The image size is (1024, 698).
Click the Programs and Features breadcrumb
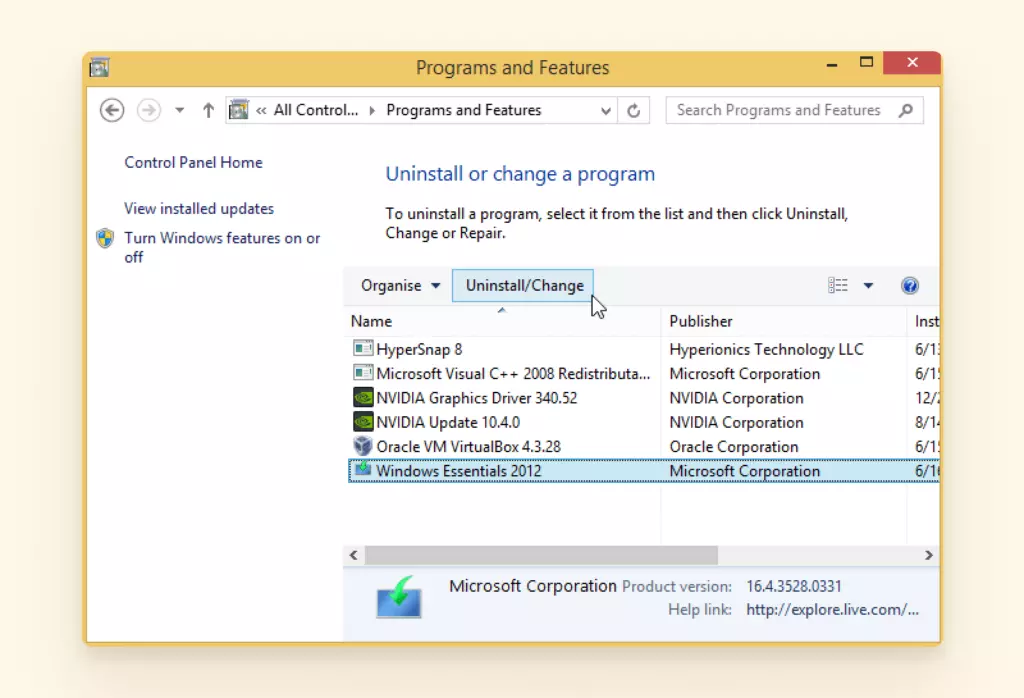[464, 110]
